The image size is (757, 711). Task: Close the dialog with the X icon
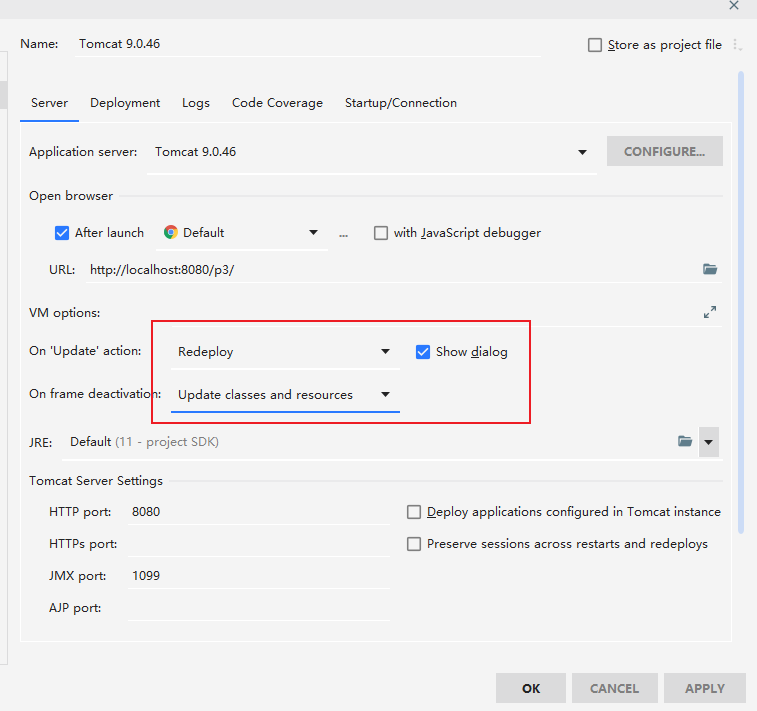[x=734, y=5]
